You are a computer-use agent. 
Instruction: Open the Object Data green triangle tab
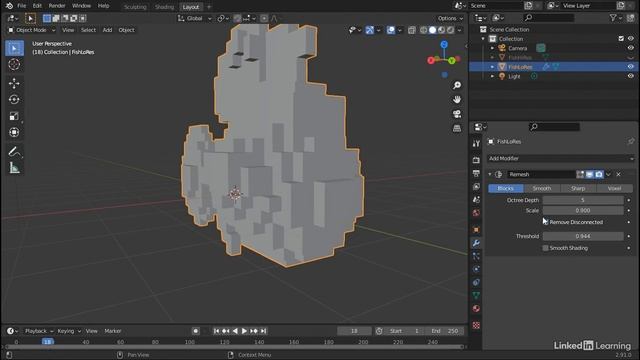pos(476,295)
